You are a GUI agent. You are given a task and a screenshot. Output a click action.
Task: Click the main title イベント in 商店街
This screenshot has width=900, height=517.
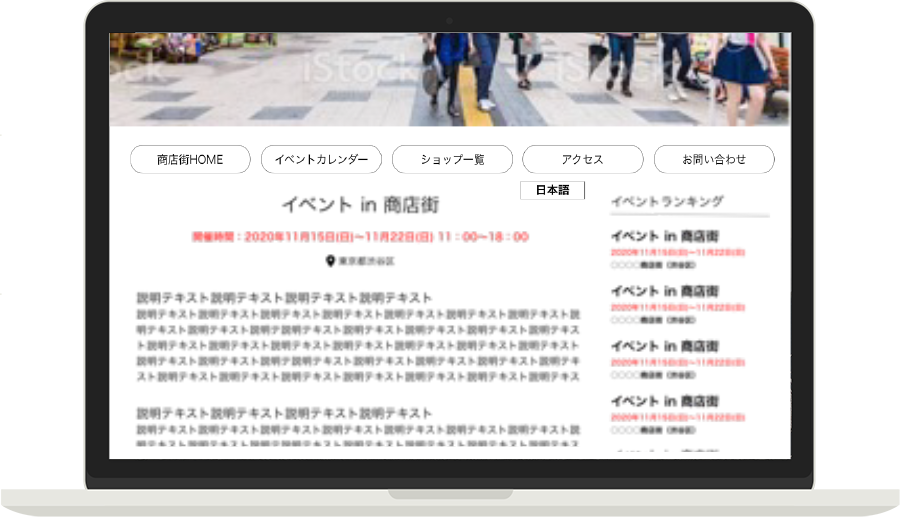(360, 205)
